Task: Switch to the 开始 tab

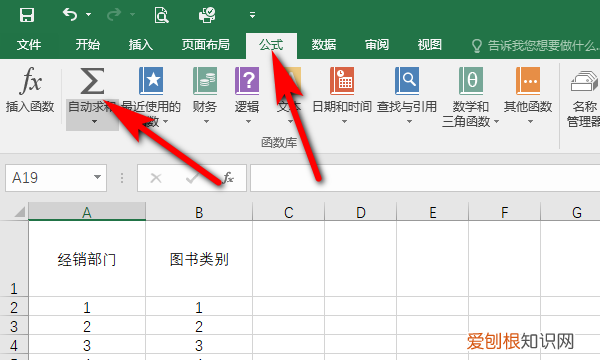Action: tap(87, 45)
